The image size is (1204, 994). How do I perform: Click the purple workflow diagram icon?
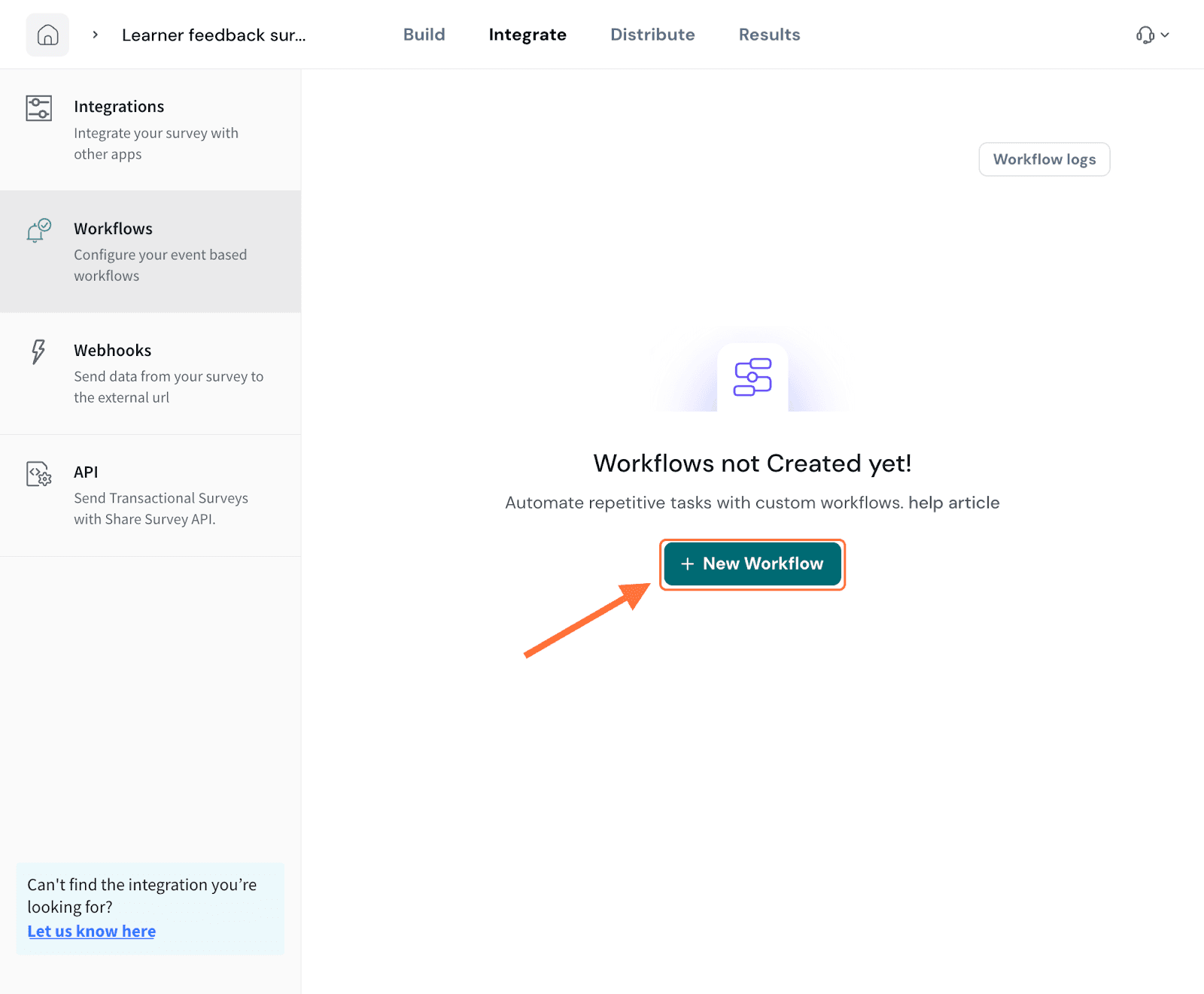point(752,377)
